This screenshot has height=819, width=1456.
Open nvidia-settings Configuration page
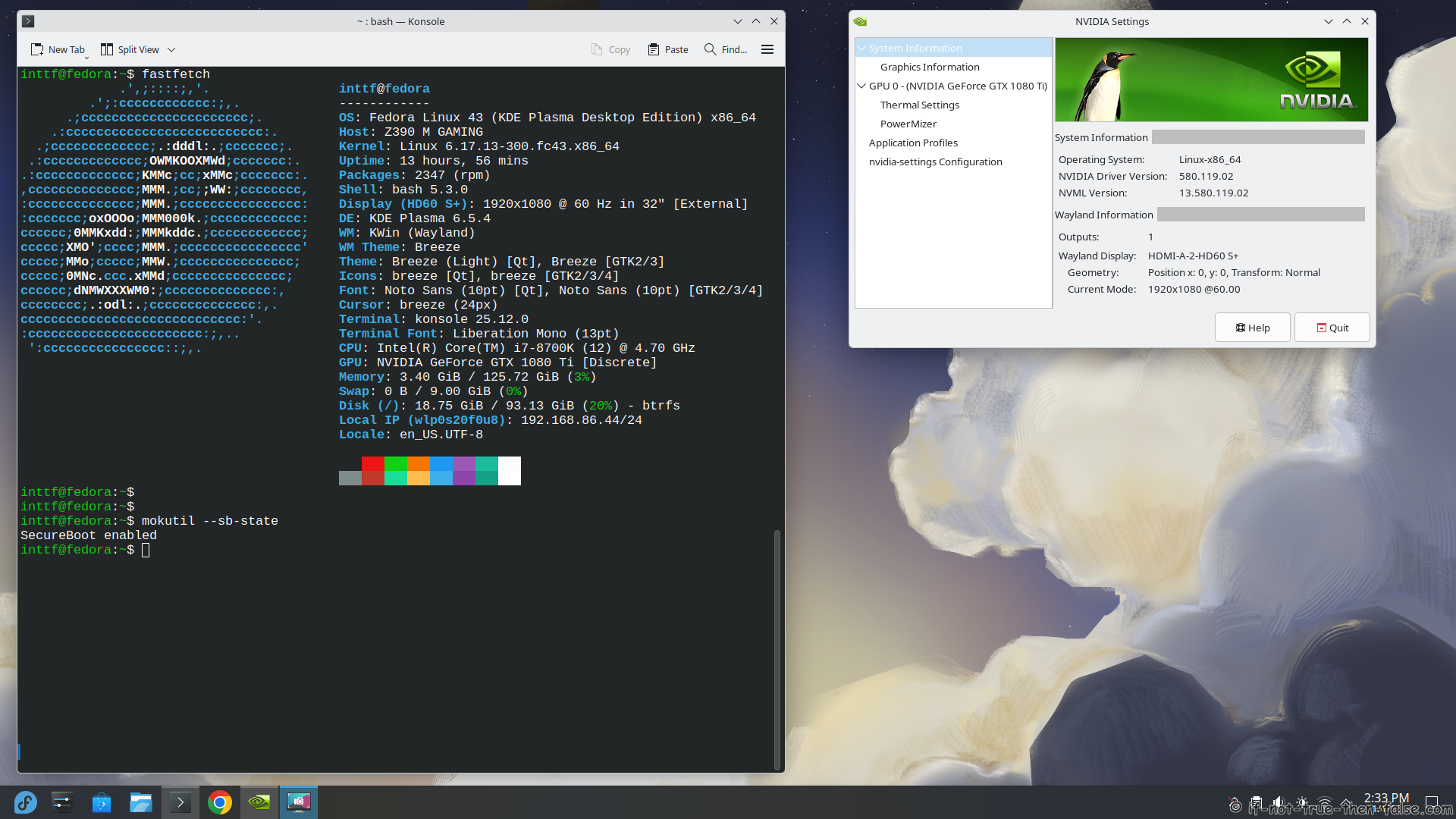[x=935, y=162]
